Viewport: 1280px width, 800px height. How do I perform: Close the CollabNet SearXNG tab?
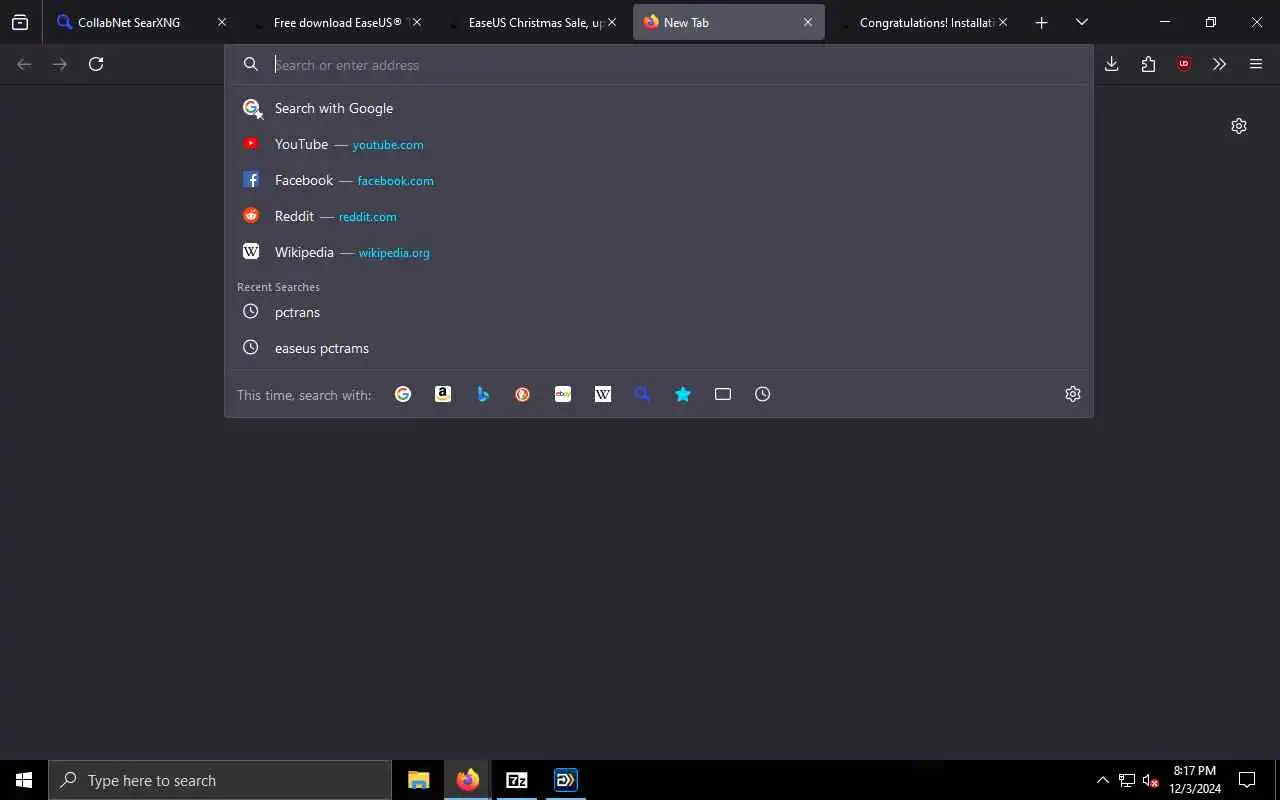point(222,22)
